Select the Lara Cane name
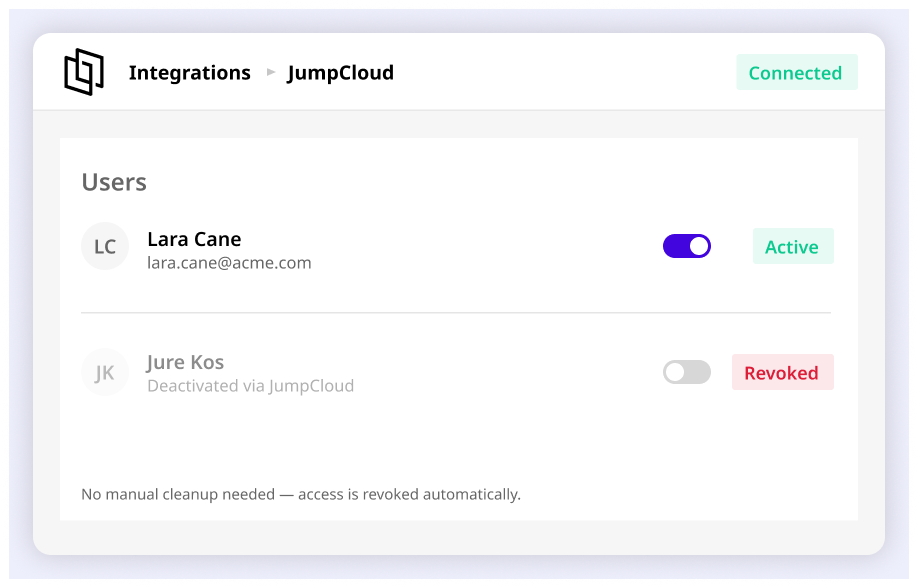The height and width of the screenshot is (588, 918). [x=194, y=239]
